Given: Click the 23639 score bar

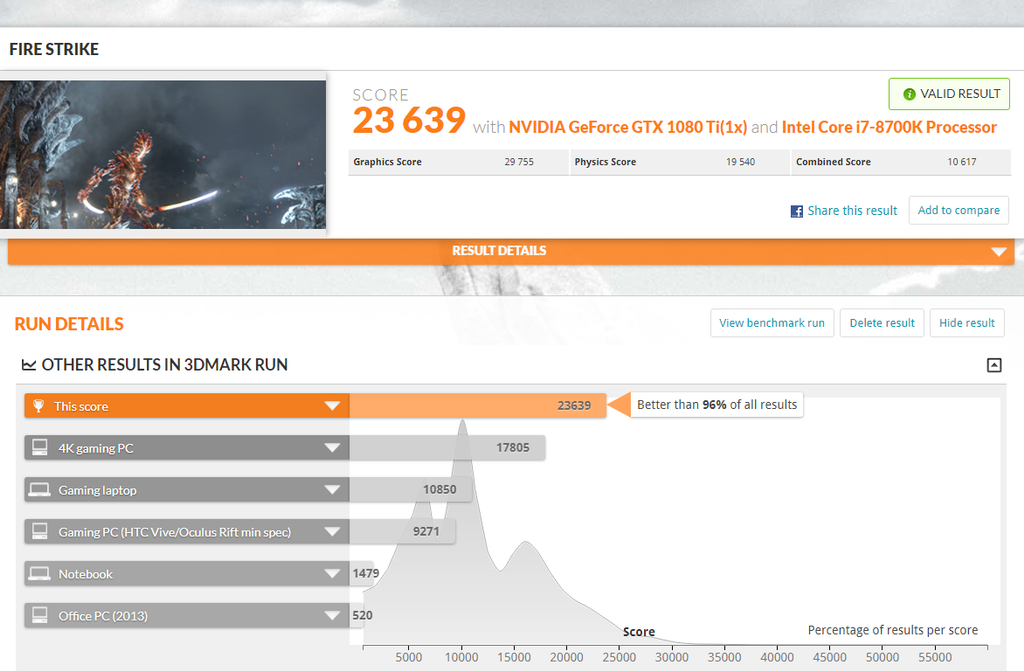Looking at the screenshot, I should [x=477, y=406].
